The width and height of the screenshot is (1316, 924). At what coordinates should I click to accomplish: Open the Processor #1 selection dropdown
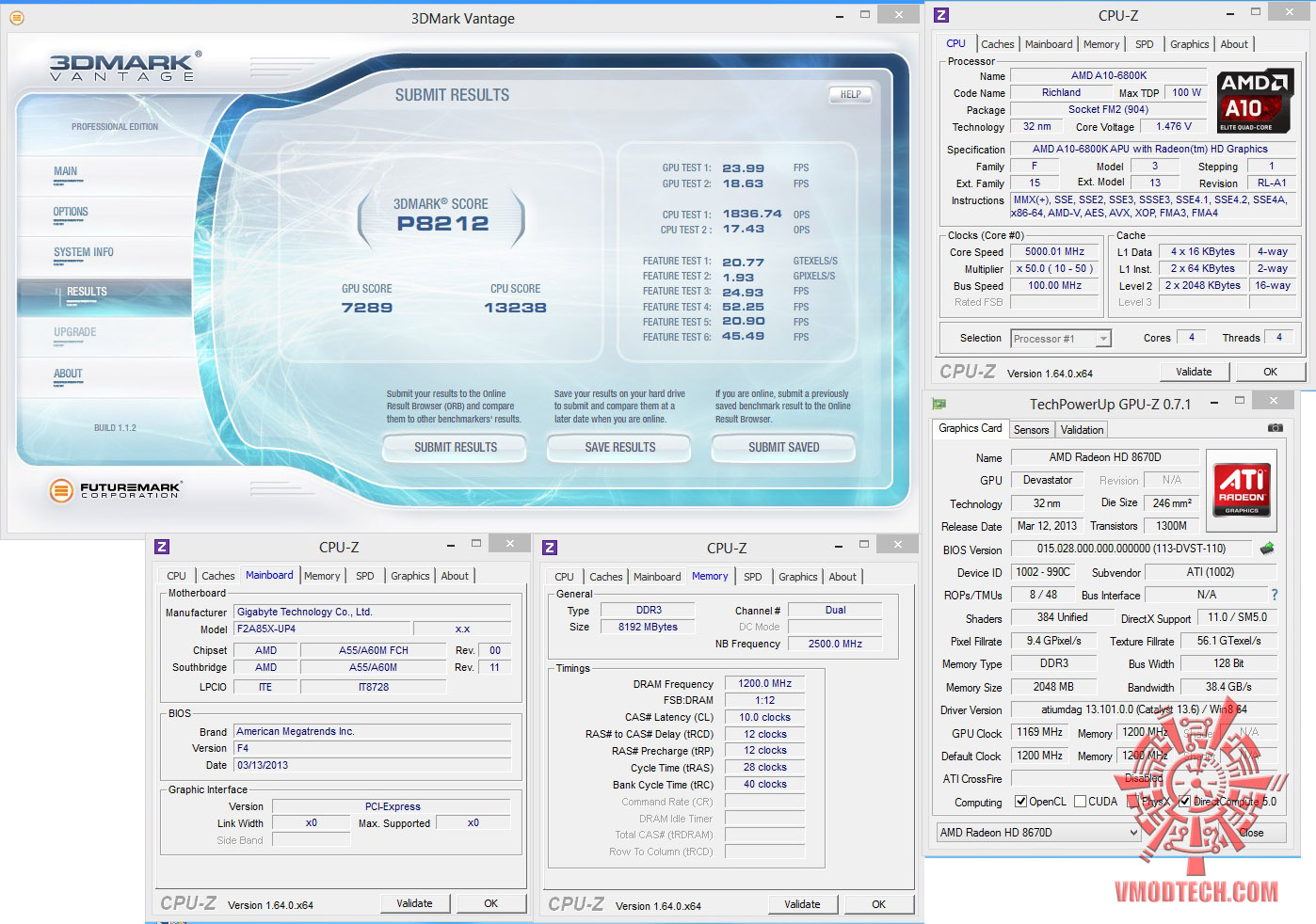pyautogui.click(x=1061, y=339)
